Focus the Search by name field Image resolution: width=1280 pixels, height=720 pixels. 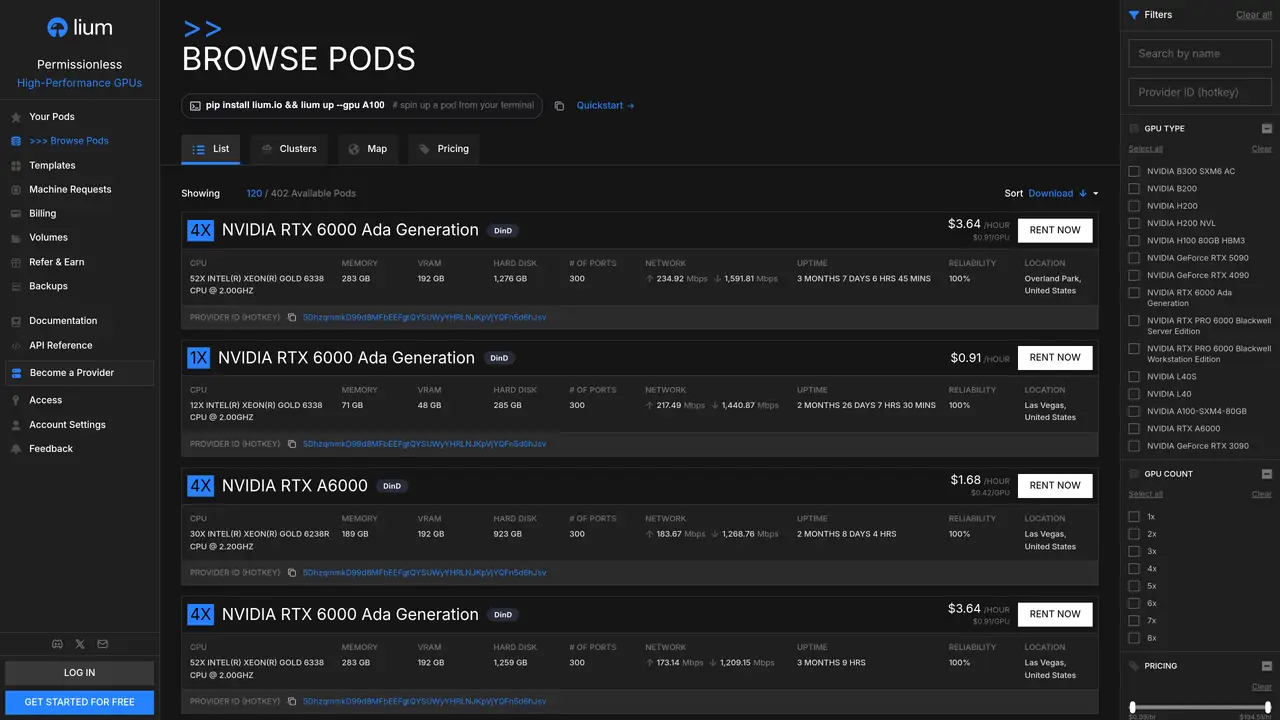(x=1200, y=54)
